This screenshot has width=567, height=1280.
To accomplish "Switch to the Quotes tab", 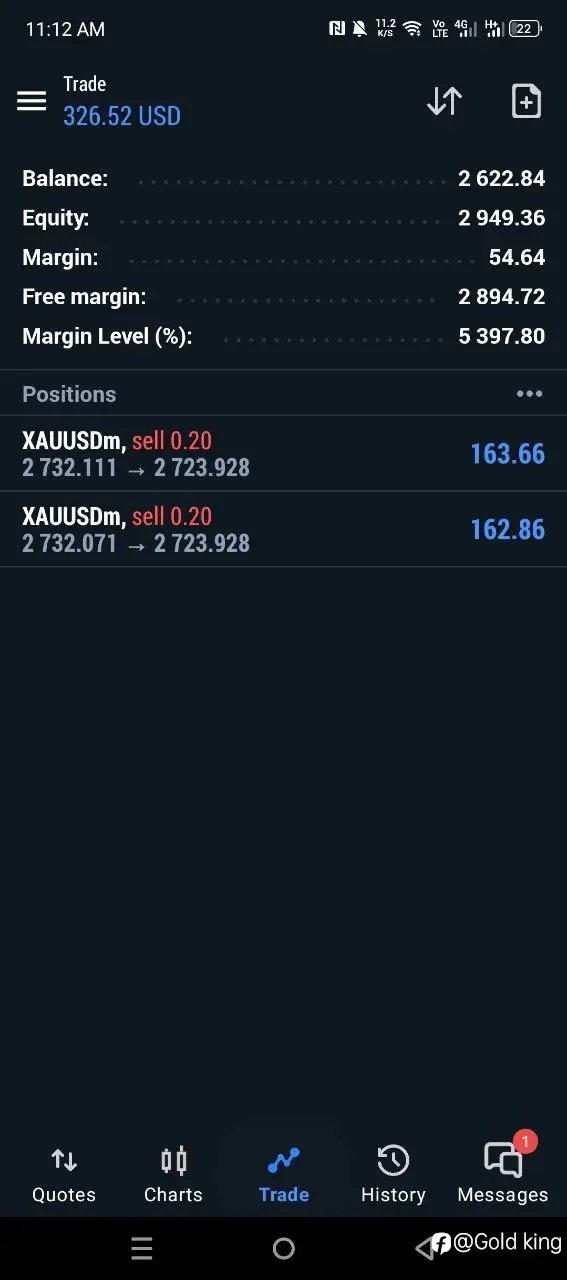I will pyautogui.click(x=64, y=1175).
